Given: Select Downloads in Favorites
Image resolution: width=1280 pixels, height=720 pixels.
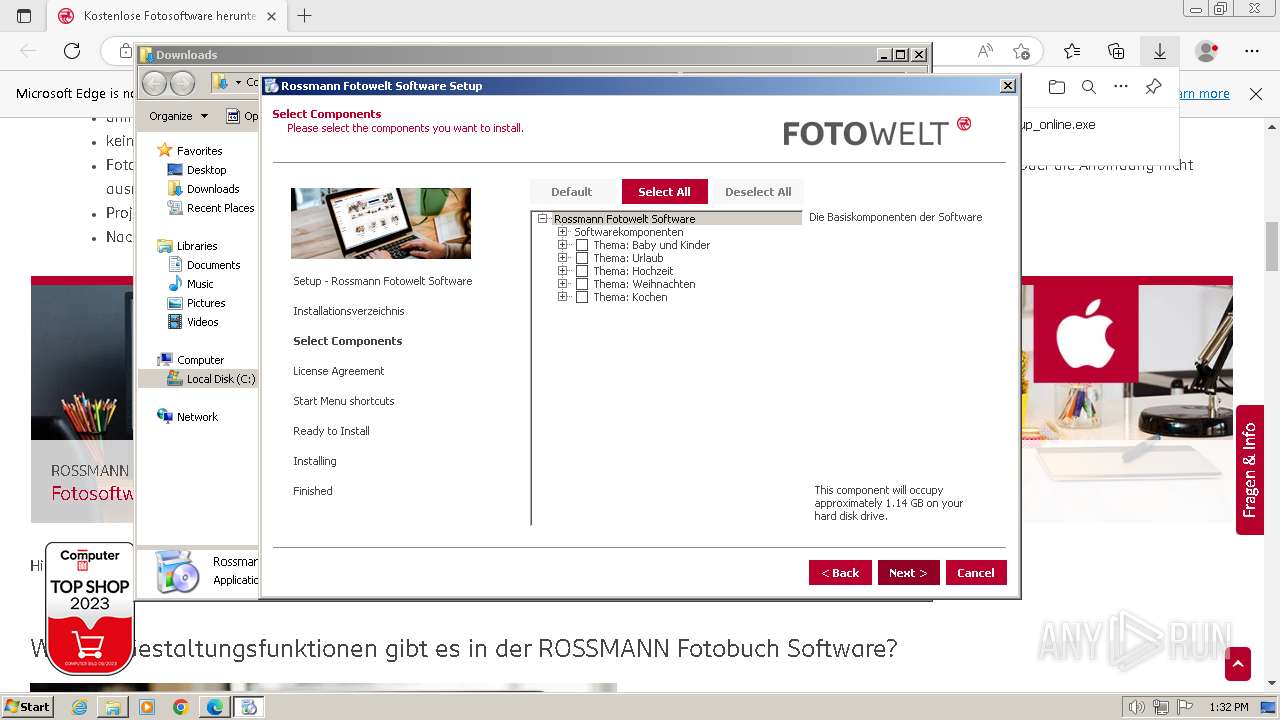Looking at the screenshot, I should pos(212,189).
